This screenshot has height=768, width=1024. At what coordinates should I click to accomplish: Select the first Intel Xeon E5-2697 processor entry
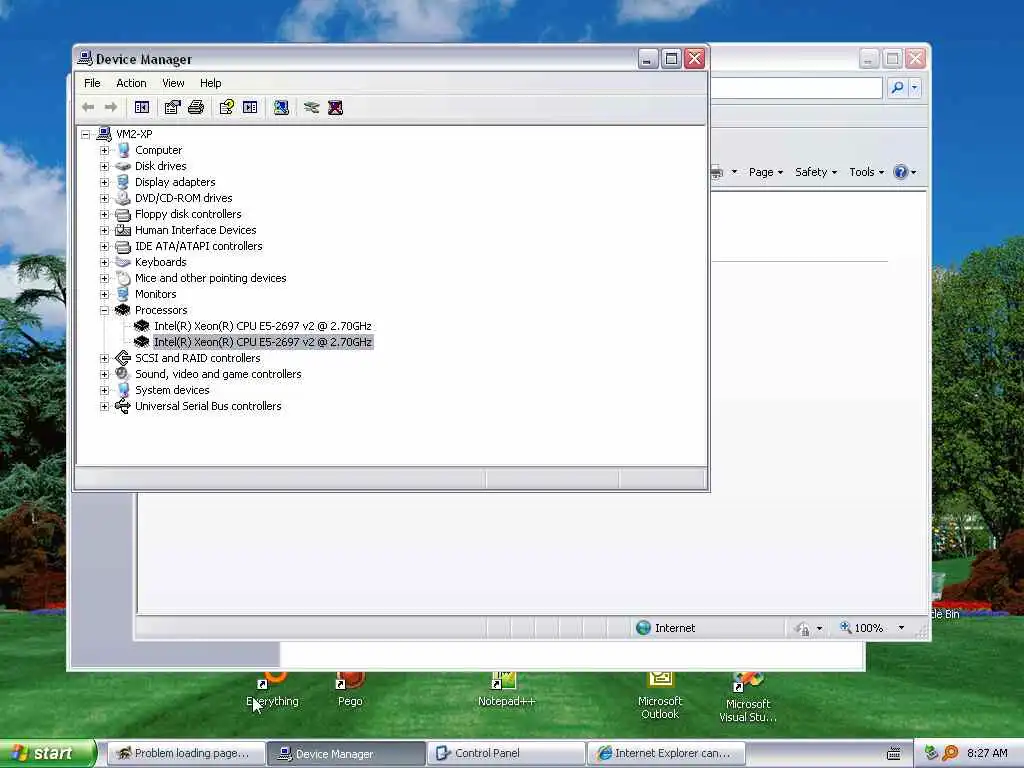point(263,326)
